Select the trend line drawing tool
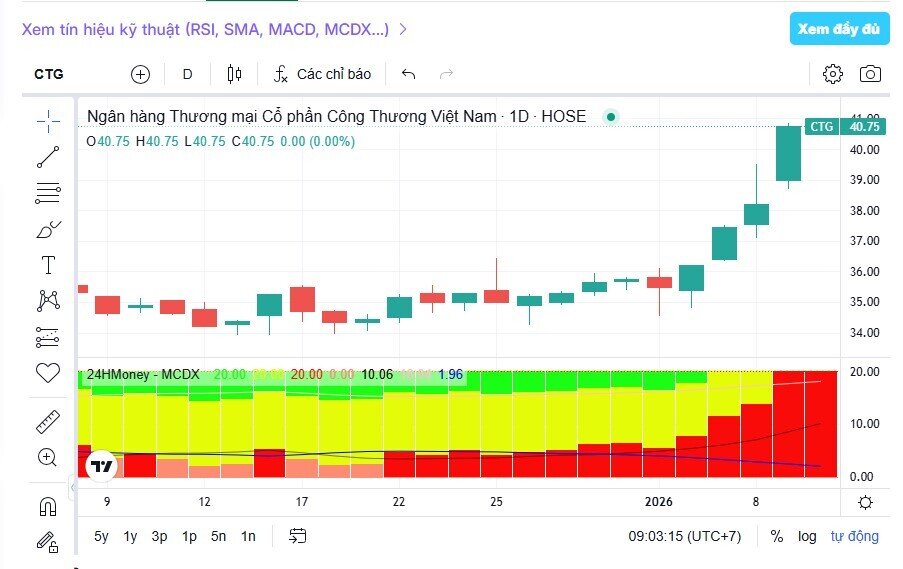The width and height of the screenshot is (903, 569). pos(48,157)
